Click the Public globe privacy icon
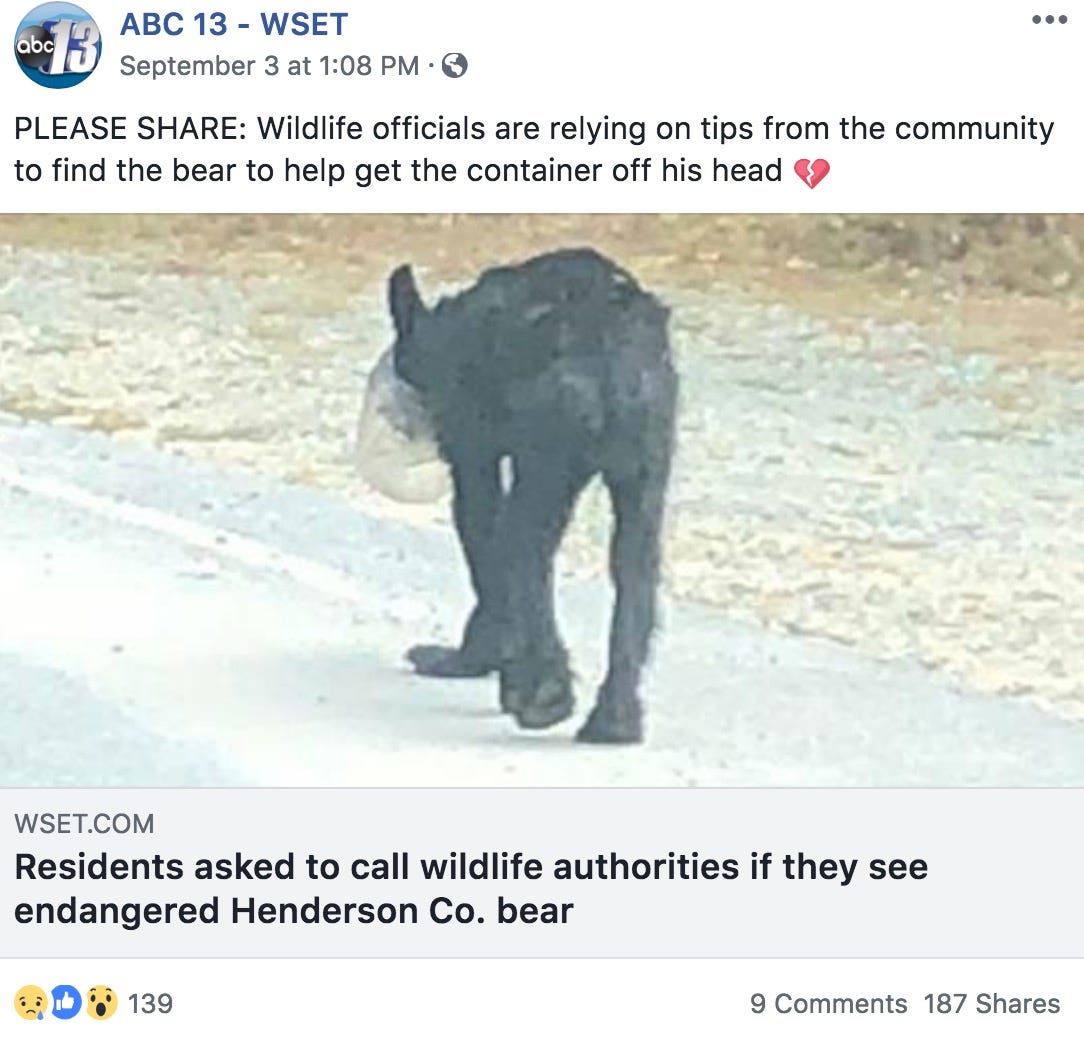The height and width of the screenshot is (1044, 1084). (x=454, y=66)
